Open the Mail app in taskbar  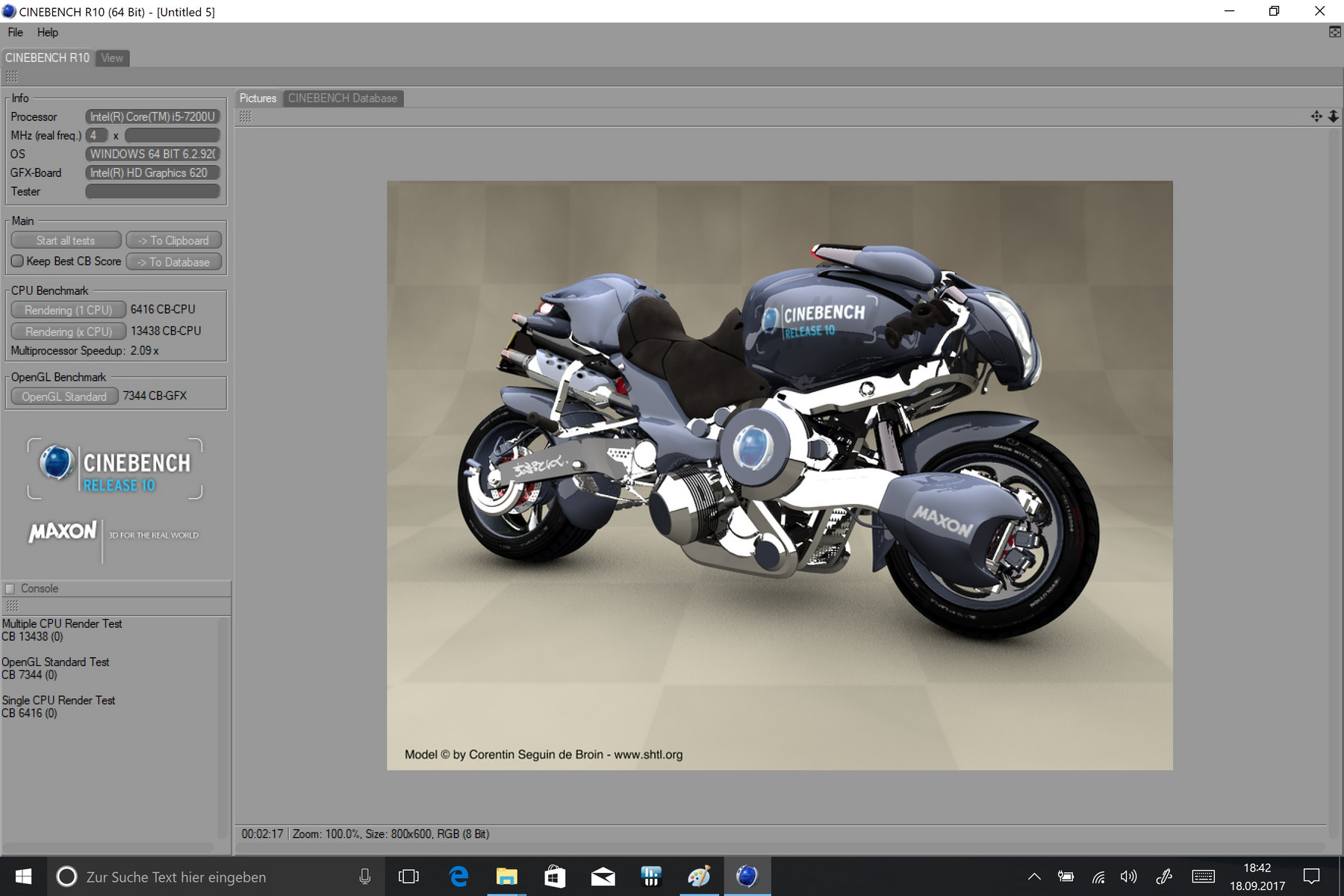point(603,876)
